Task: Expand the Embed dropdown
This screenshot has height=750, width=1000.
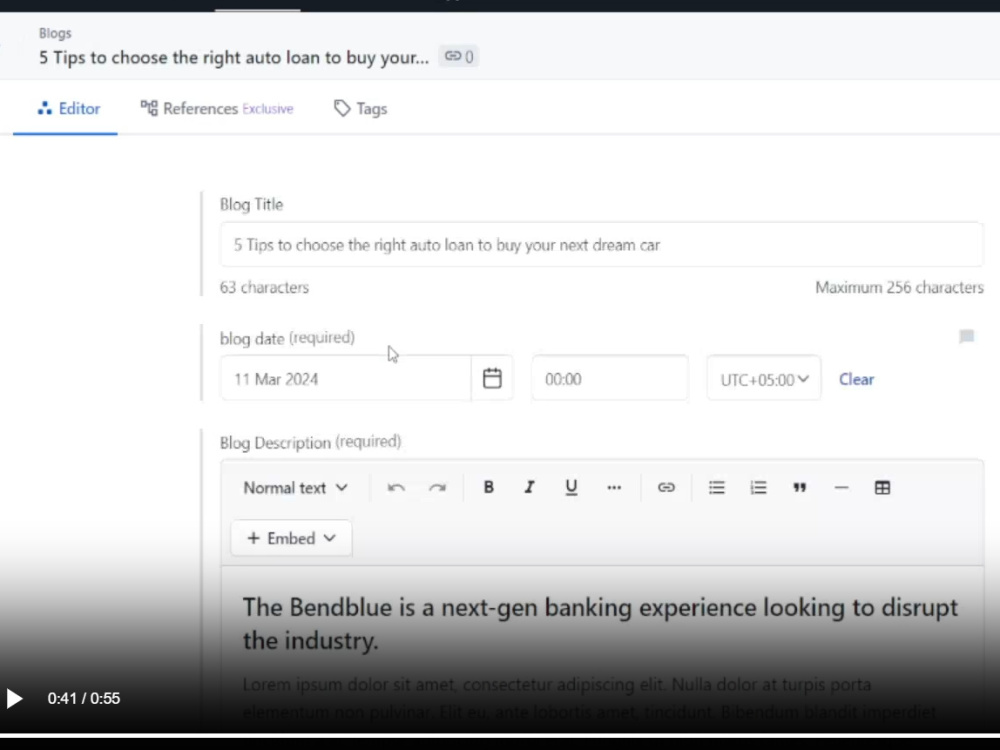Action: tap(291, 538)
